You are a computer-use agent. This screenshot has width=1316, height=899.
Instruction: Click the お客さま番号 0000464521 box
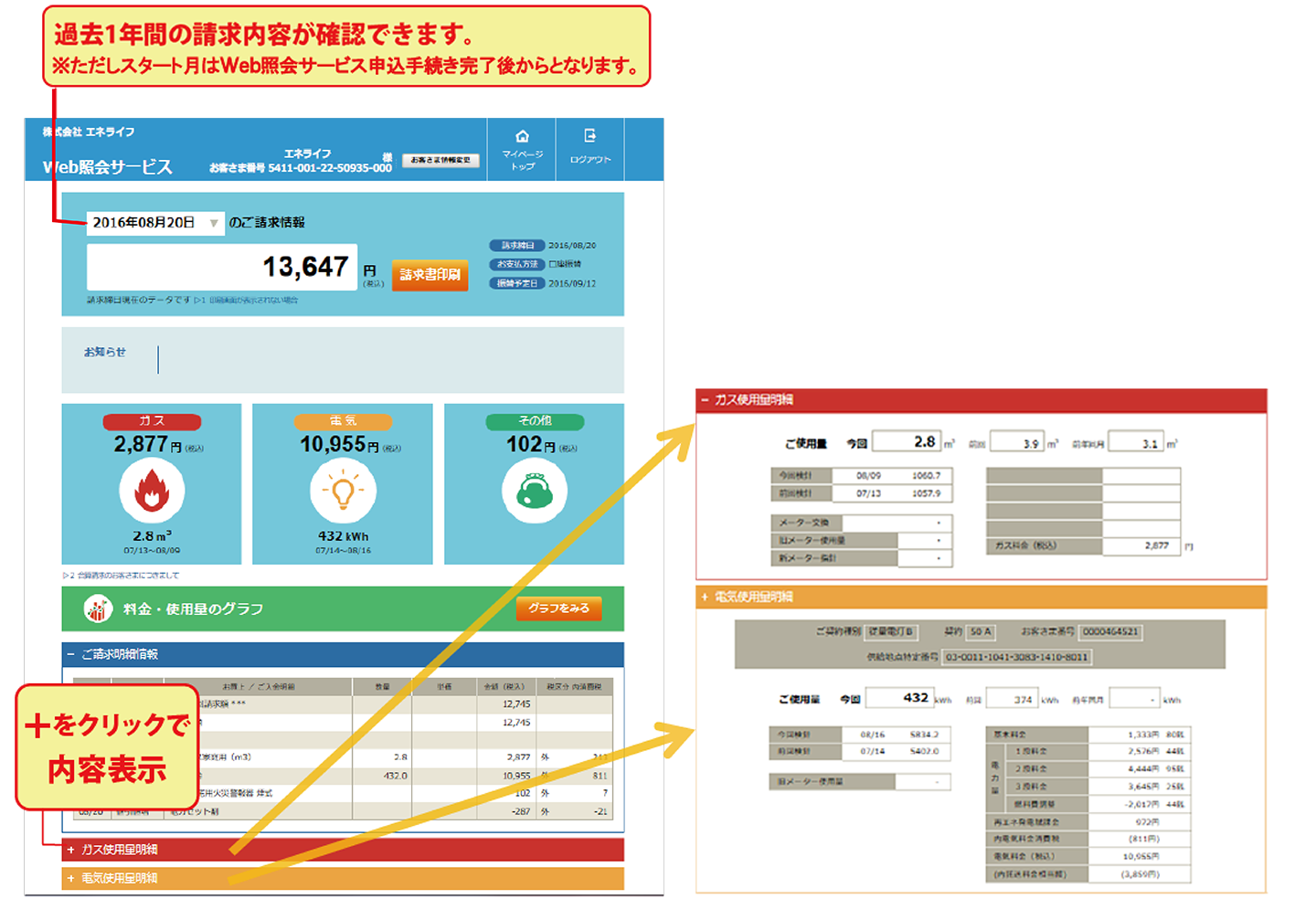click(1110, 631)
